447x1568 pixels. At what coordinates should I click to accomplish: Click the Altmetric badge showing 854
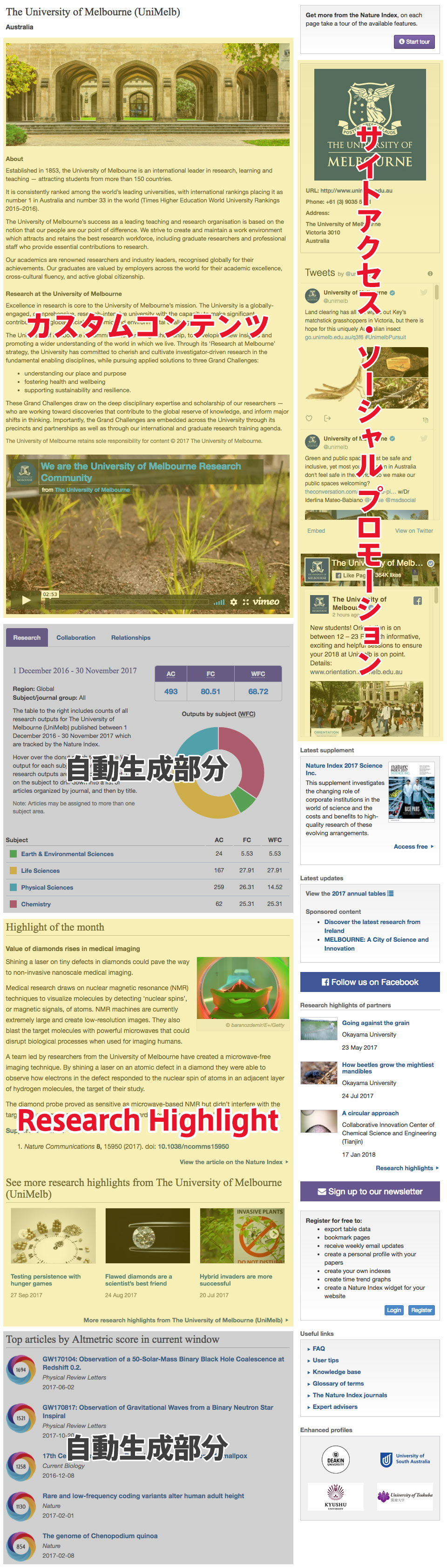20,1546
